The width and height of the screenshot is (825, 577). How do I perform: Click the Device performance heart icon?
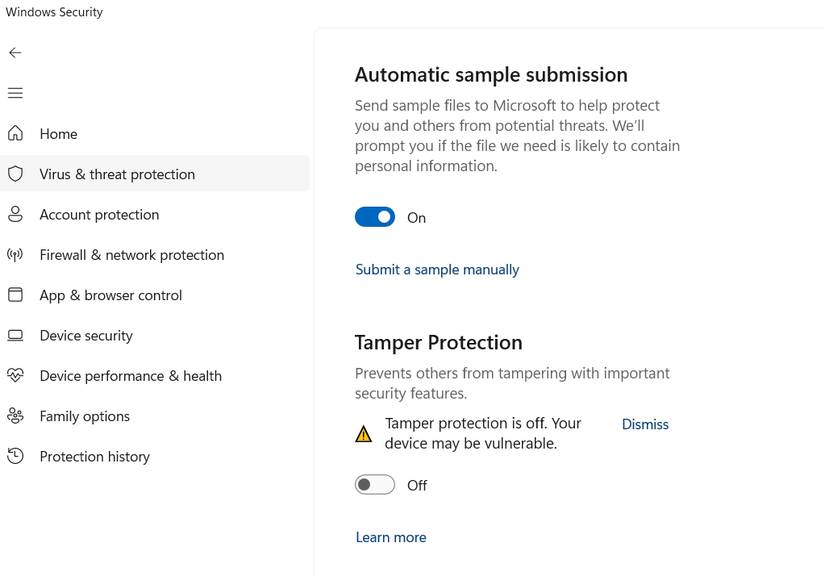[x=15, y=376]
